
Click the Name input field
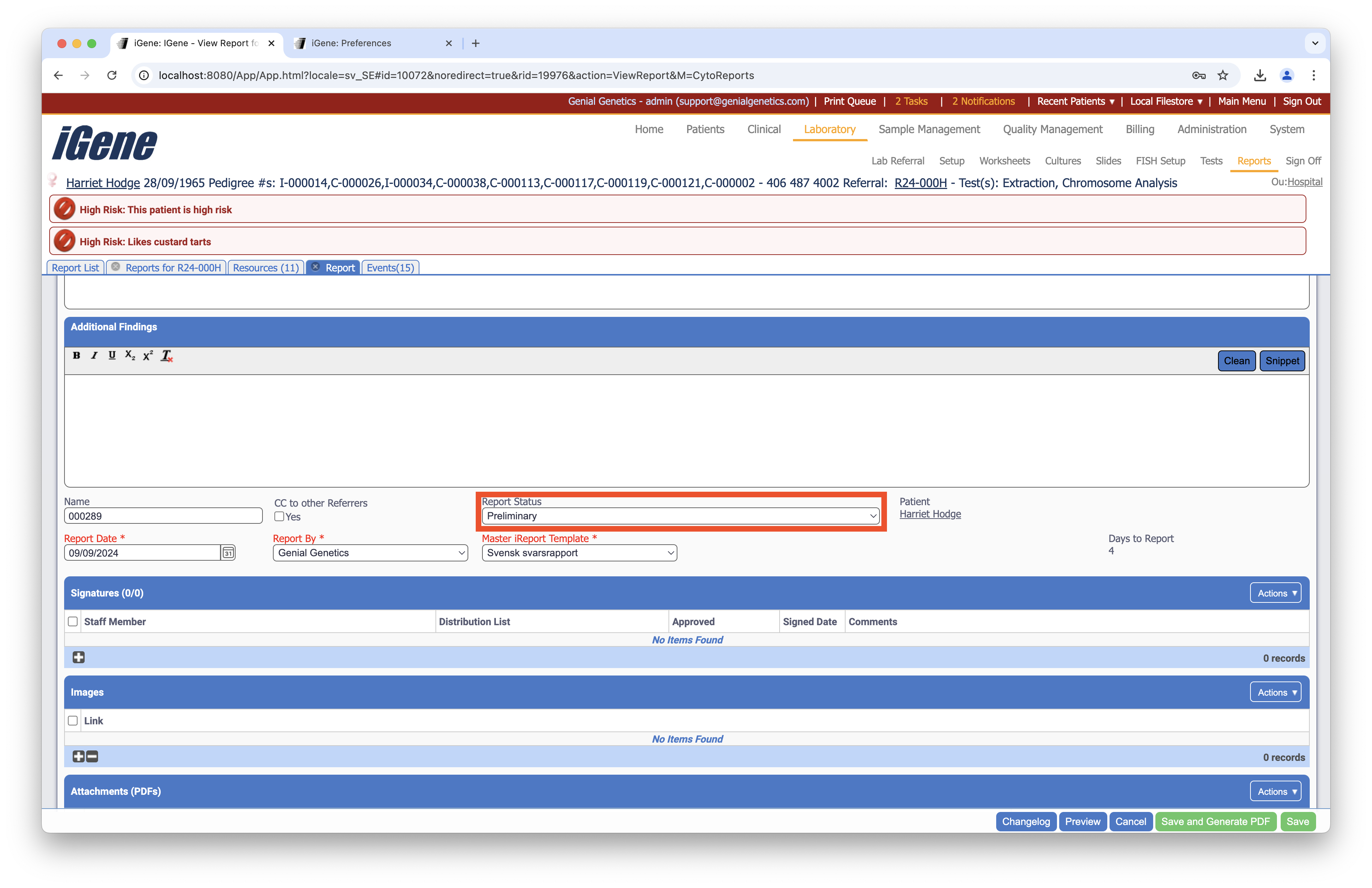pyautogui.click(x=163, y=516)
